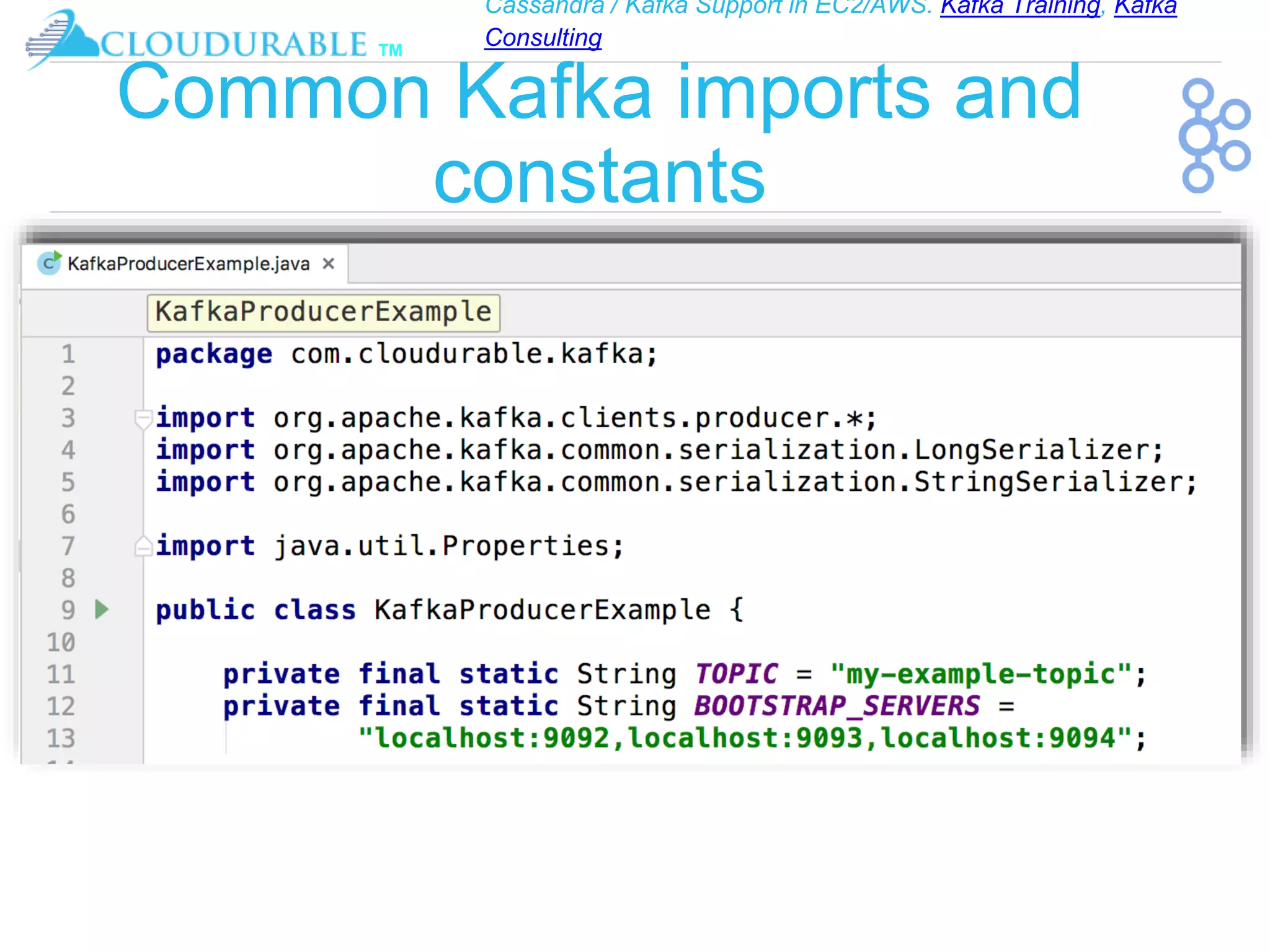Viewport: 1270px width, 952px height.
Task: Click the "my-example-topic" string literal
Action: tap(981, 674)
